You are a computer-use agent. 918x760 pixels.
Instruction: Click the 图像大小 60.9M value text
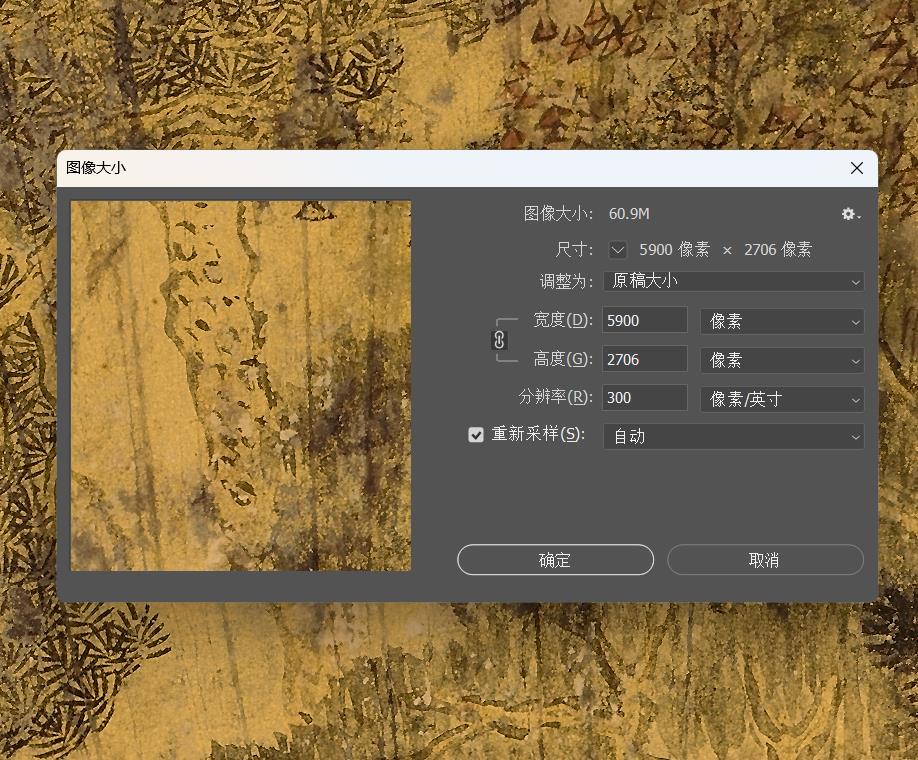coord(629,214)
